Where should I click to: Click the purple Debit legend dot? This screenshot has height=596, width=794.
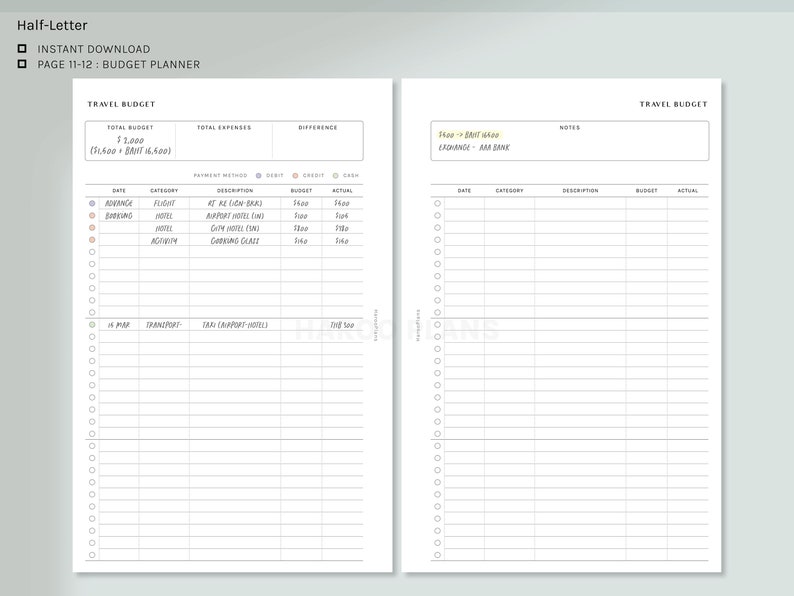(x=259, y=176)
